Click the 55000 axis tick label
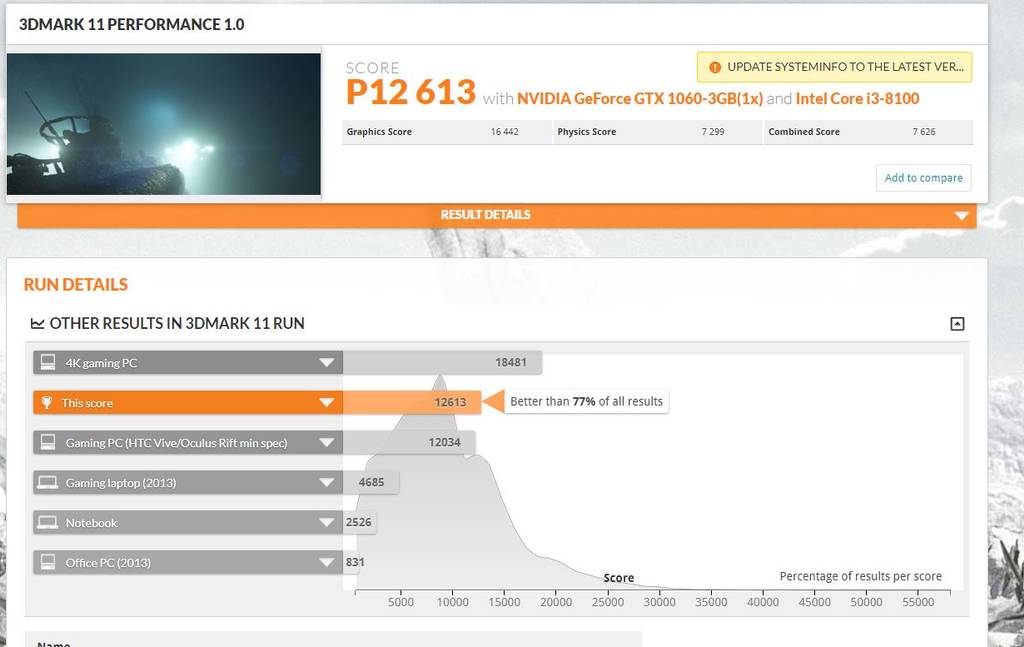Viewport: 1024px width, 647px height. (x=918, y=602)
